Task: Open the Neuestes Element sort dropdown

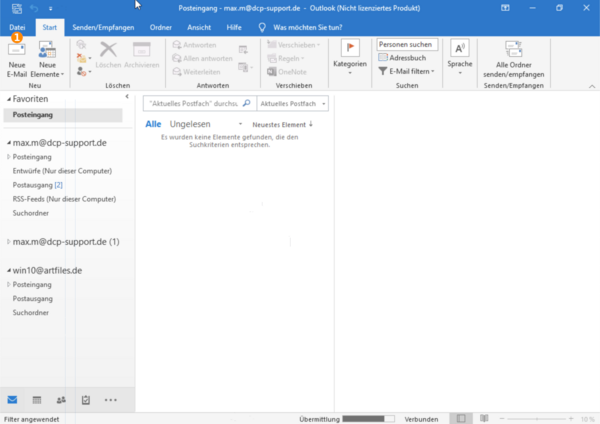Action: coord(282,124)
